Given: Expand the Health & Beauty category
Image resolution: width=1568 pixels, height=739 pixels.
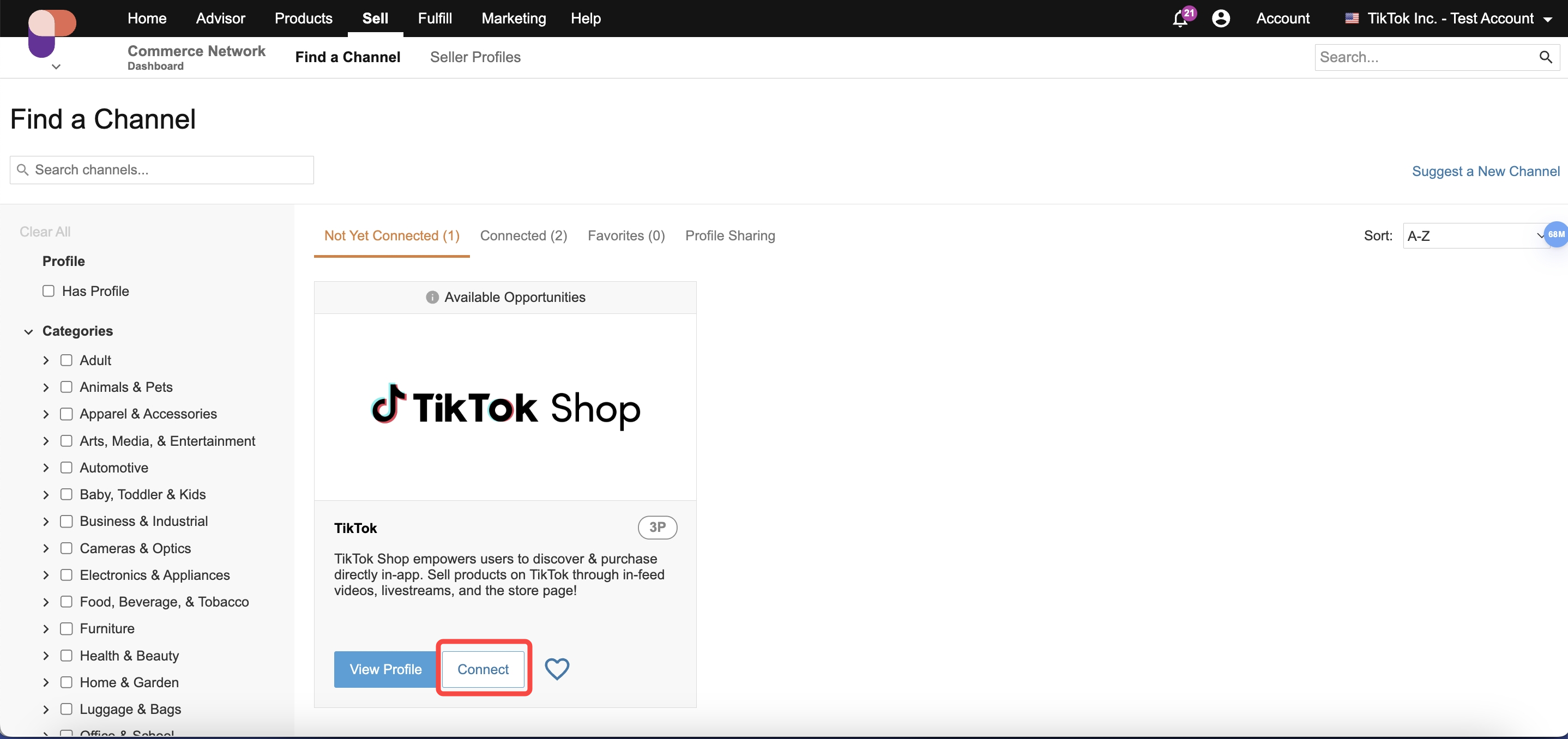Looking at the screenshot, I should [46, 656].
